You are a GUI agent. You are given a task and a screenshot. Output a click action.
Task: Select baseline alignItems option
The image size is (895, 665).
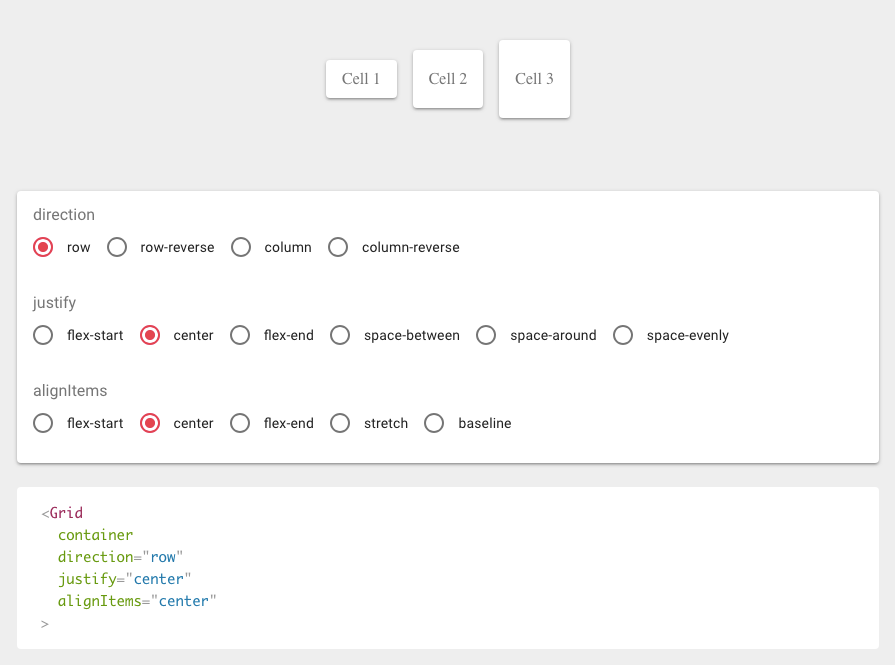tap(434, 423)
